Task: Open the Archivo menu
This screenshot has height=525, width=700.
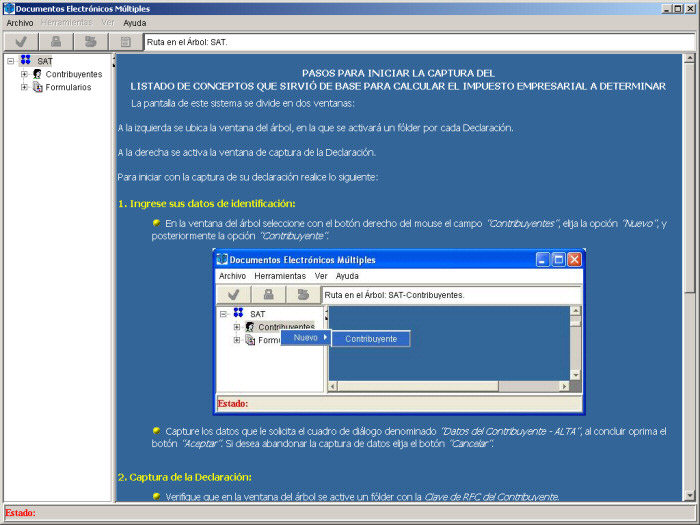Action: 20,23
